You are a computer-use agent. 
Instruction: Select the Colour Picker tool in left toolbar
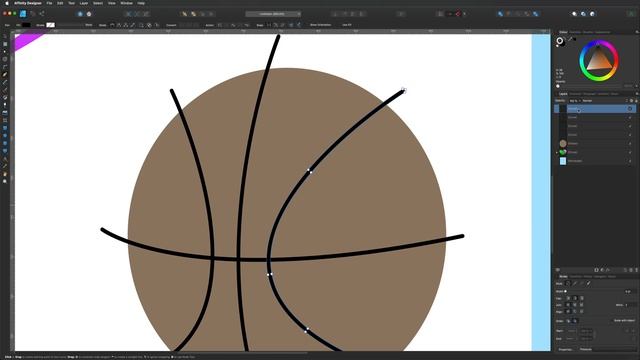5,166
